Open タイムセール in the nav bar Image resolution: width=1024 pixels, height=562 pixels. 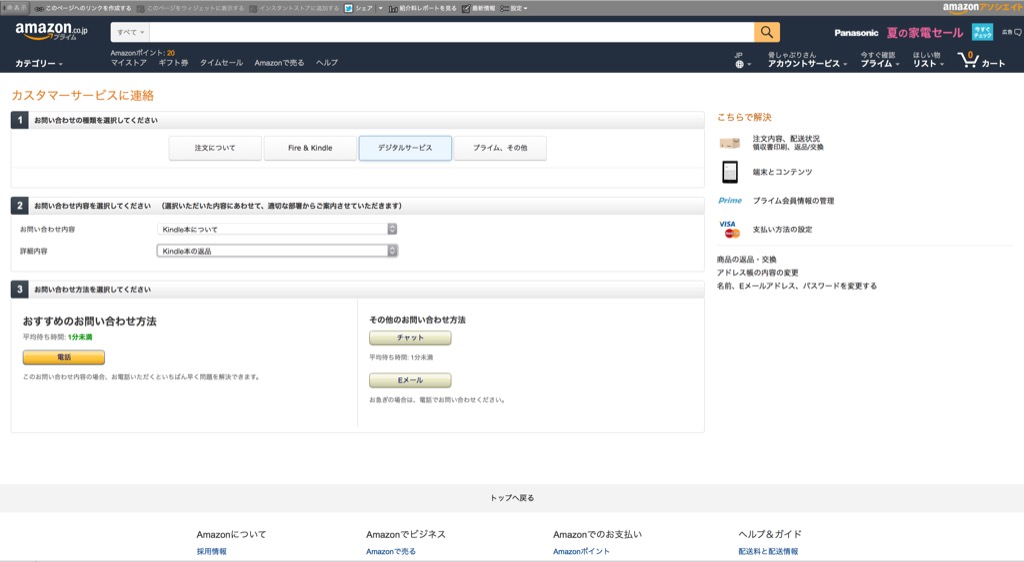coord(221,63)
